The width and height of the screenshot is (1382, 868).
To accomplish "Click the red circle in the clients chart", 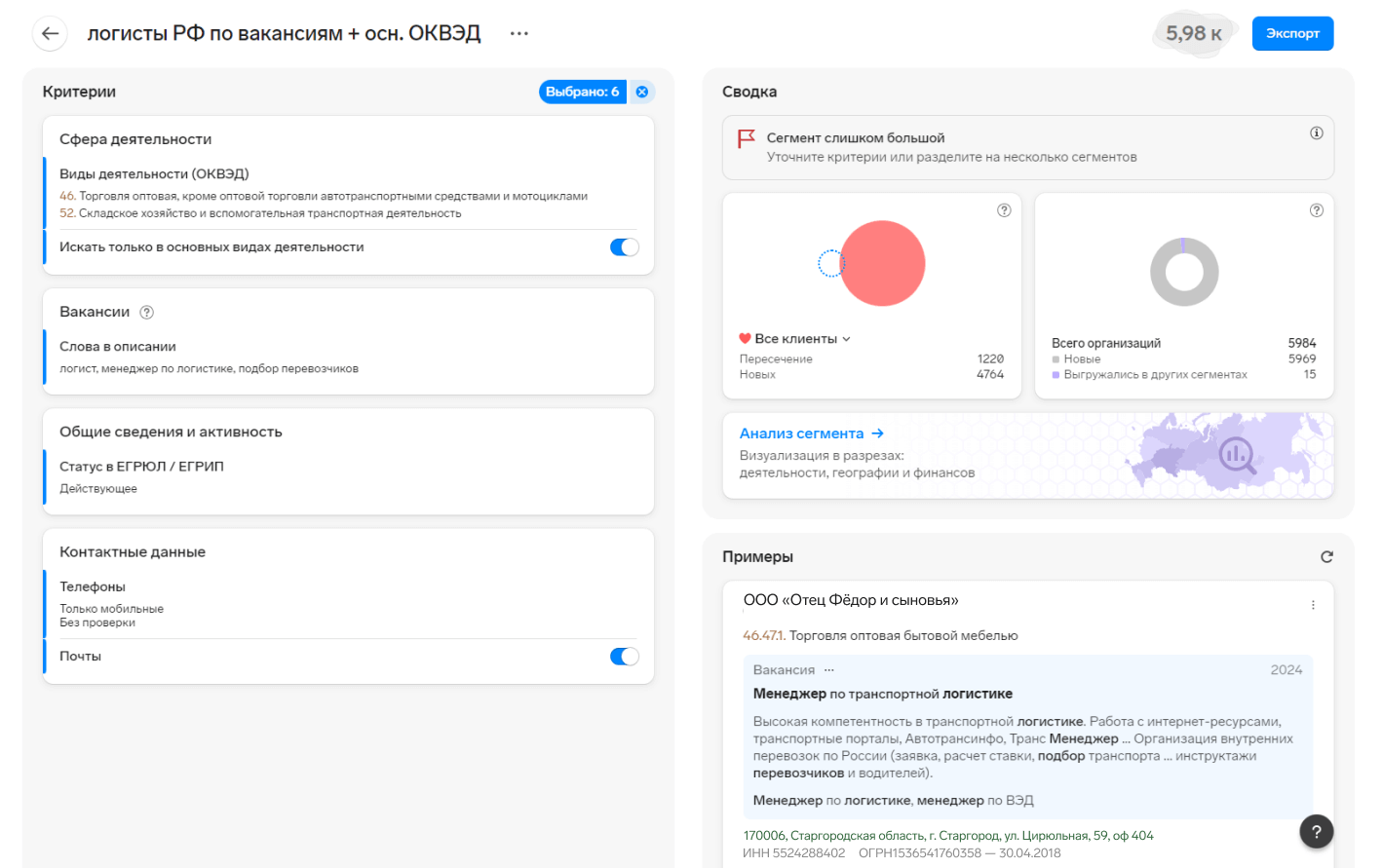I will tap(883, 263).
